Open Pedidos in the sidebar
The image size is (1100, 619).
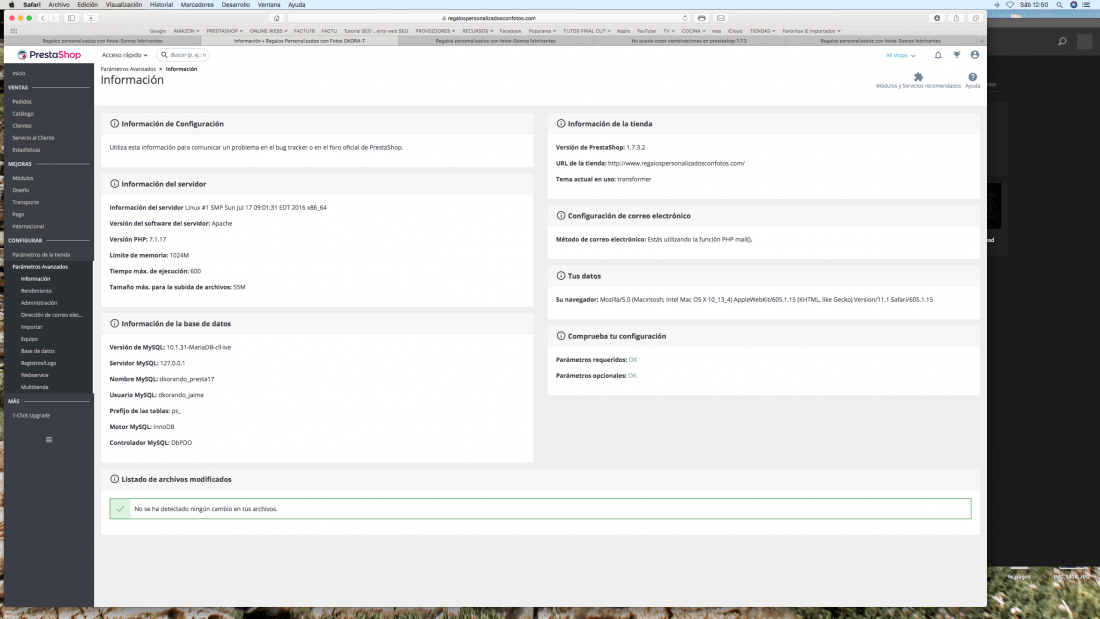click(x=22, y=102)
